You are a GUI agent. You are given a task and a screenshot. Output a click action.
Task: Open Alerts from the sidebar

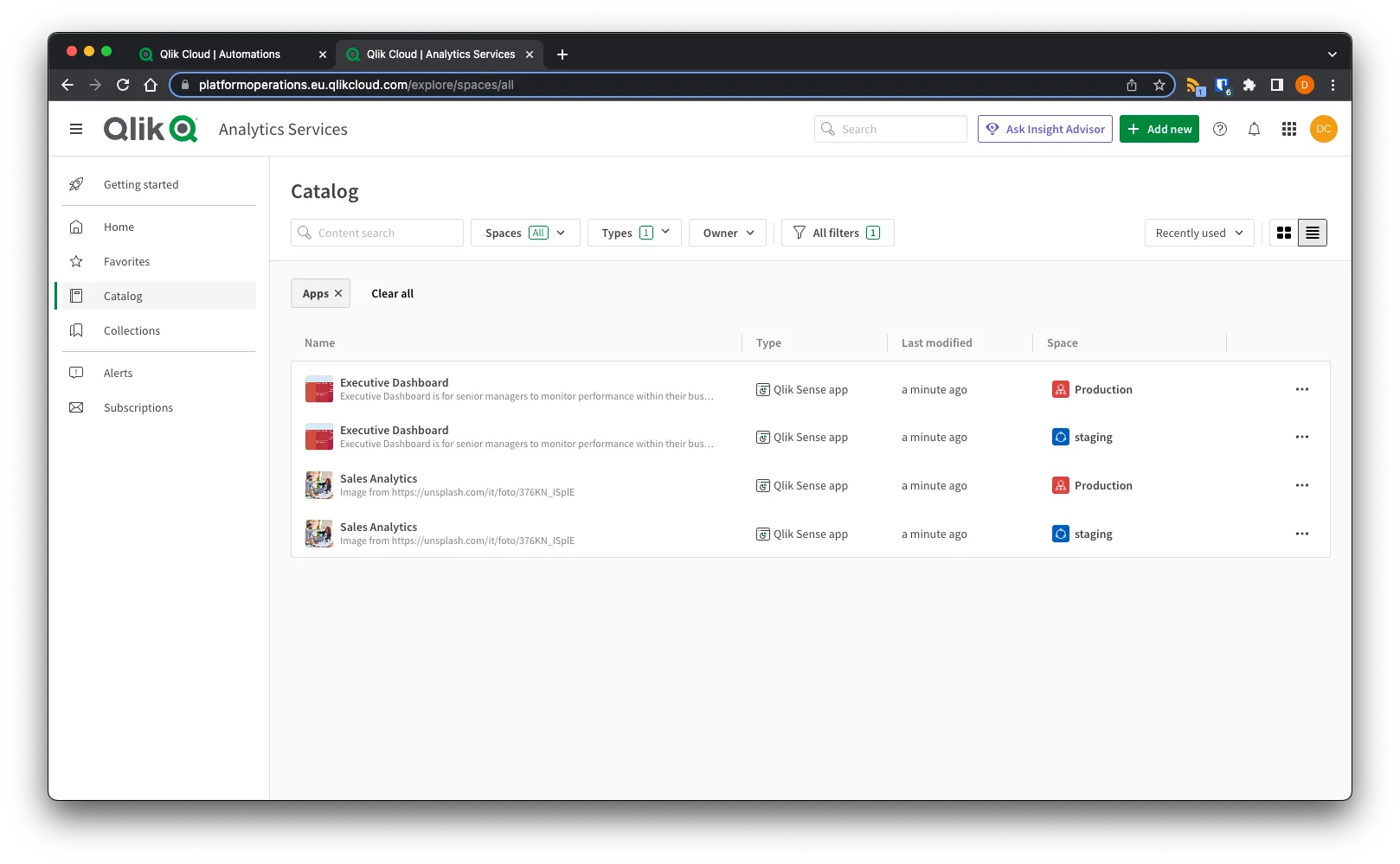pos(118,372)
